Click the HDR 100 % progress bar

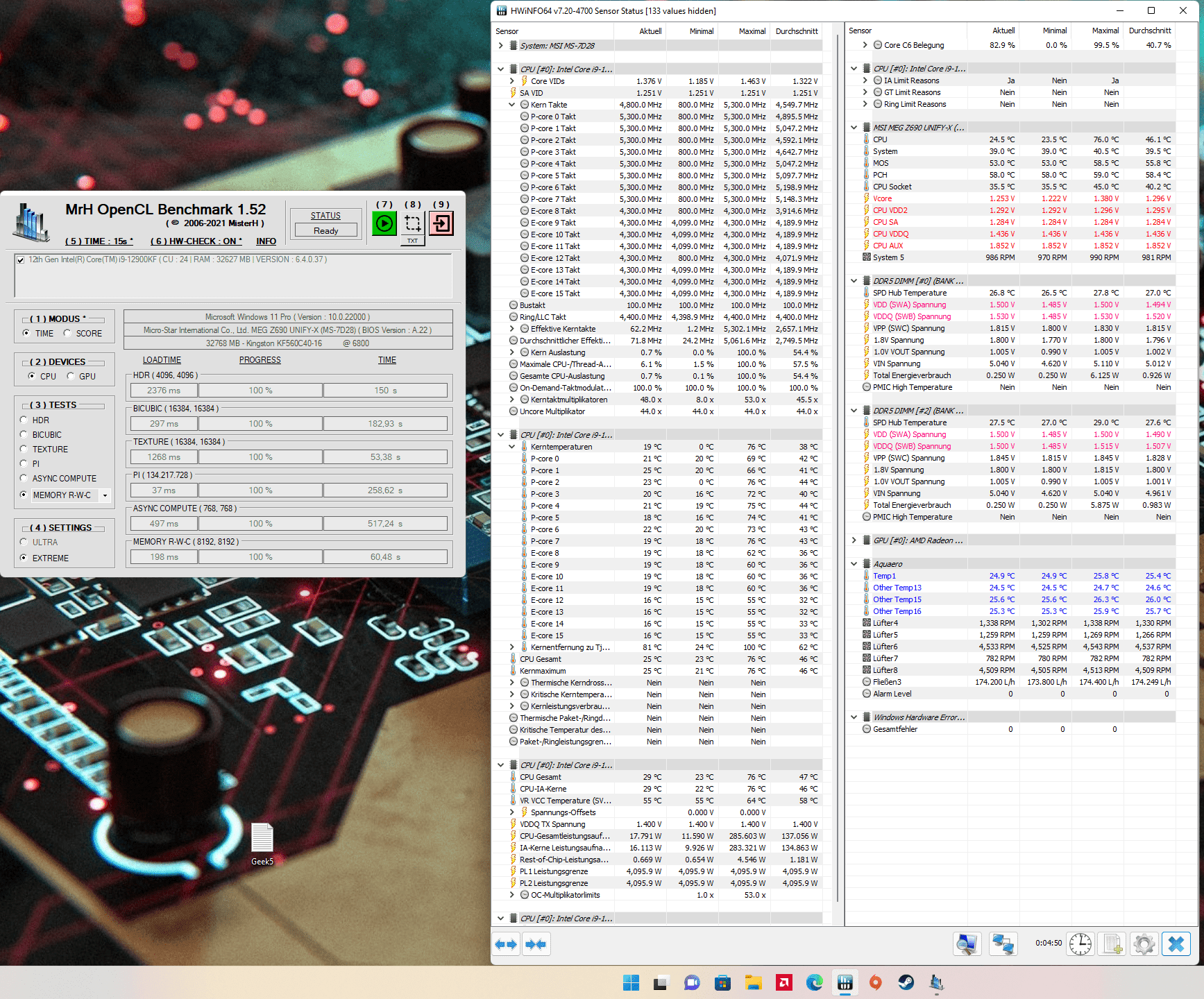(261, 391)
